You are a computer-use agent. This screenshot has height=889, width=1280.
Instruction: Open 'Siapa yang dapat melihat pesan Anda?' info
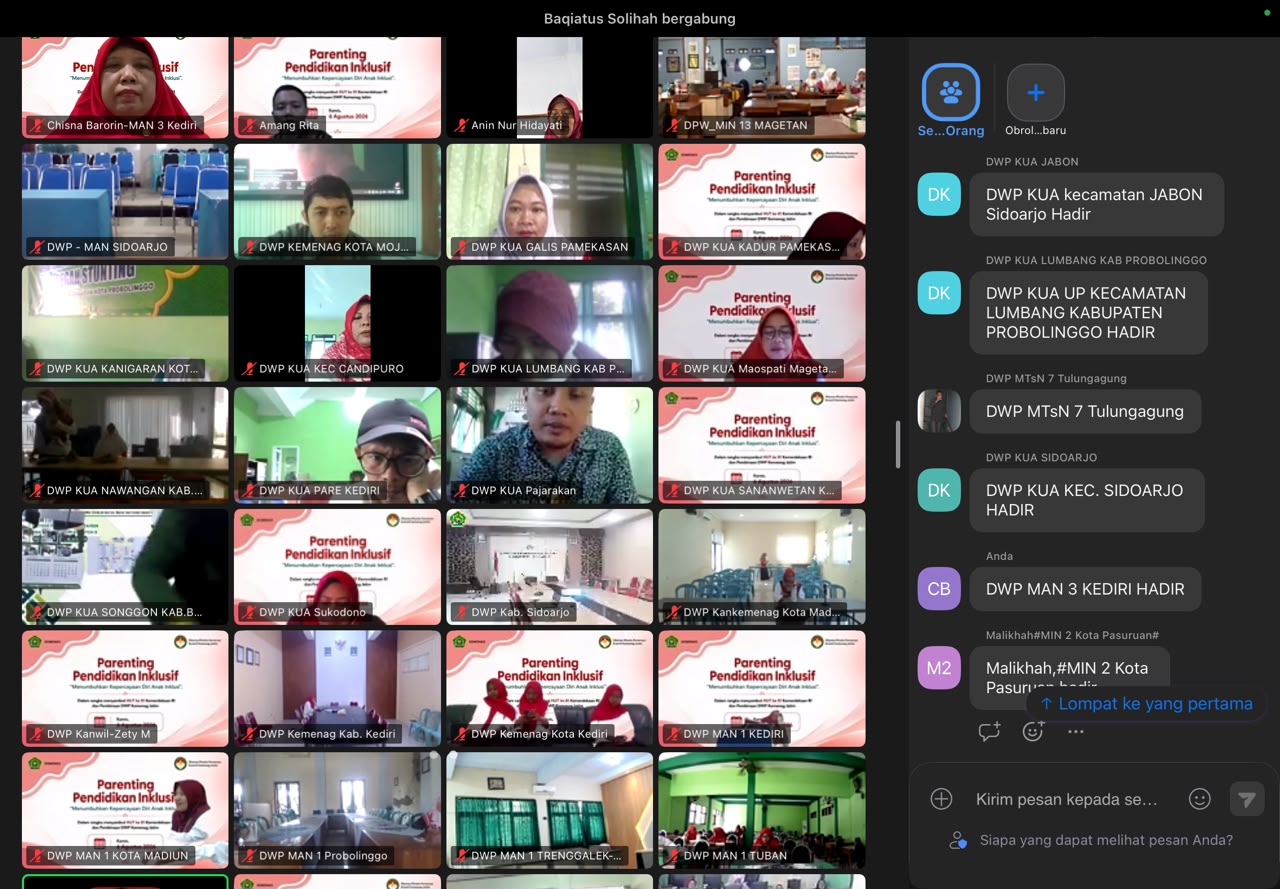coord(1106,841)
